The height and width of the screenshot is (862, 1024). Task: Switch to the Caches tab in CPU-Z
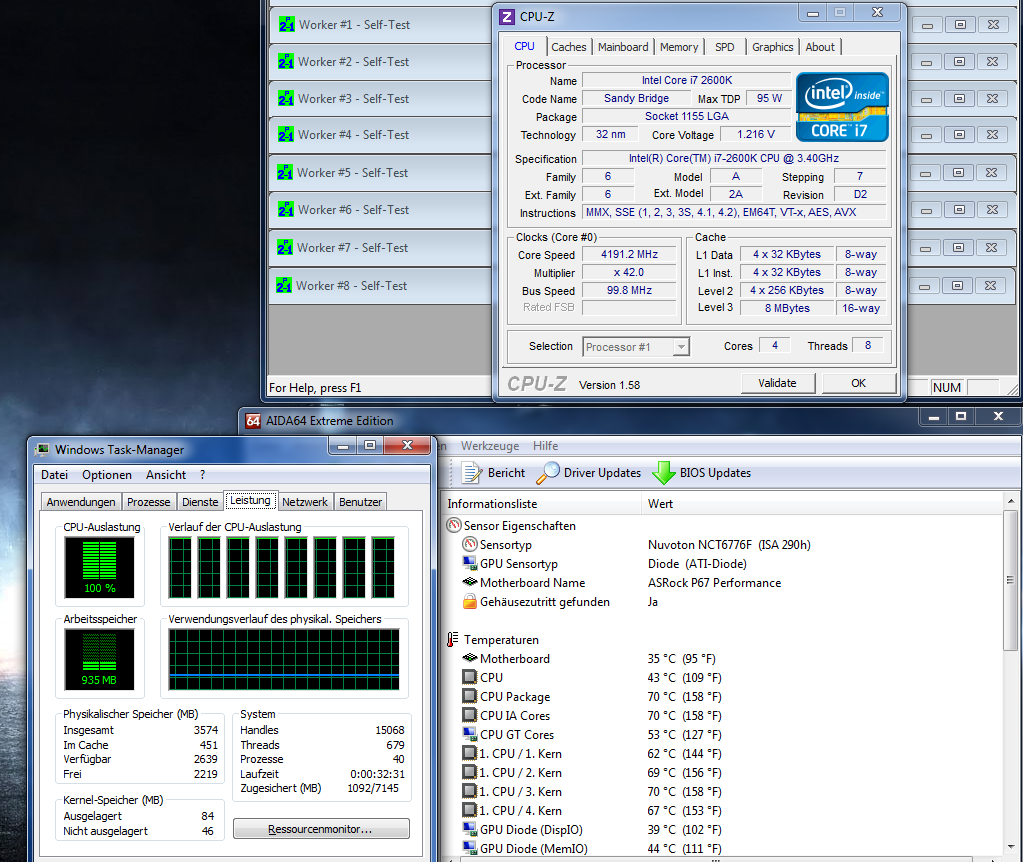(x=569, y=47)
